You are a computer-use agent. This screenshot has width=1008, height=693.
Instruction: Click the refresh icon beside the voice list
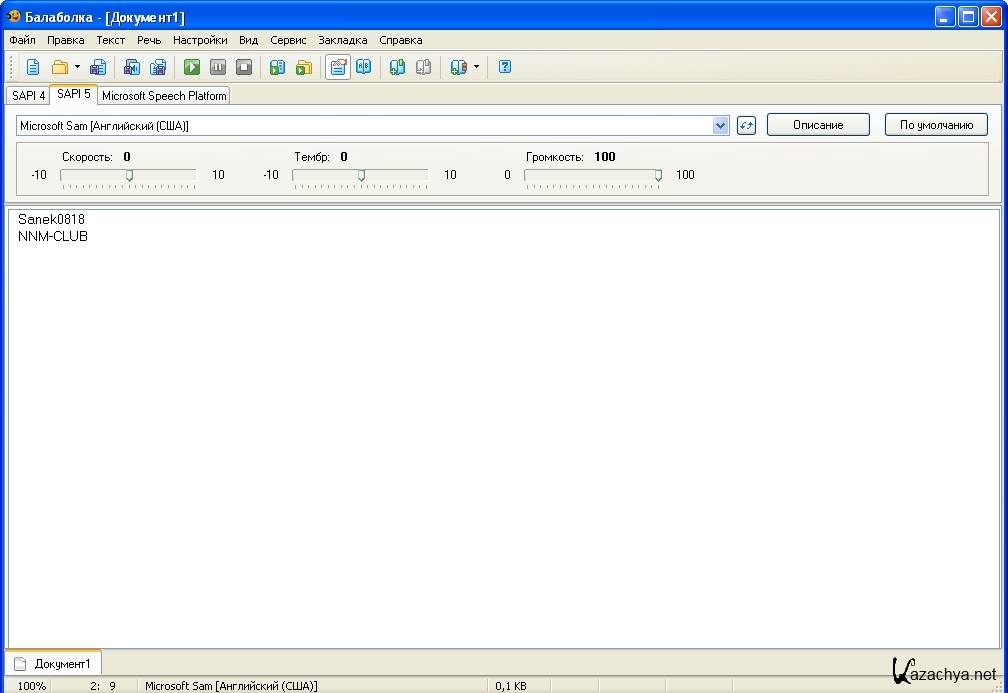pos(746,125)
